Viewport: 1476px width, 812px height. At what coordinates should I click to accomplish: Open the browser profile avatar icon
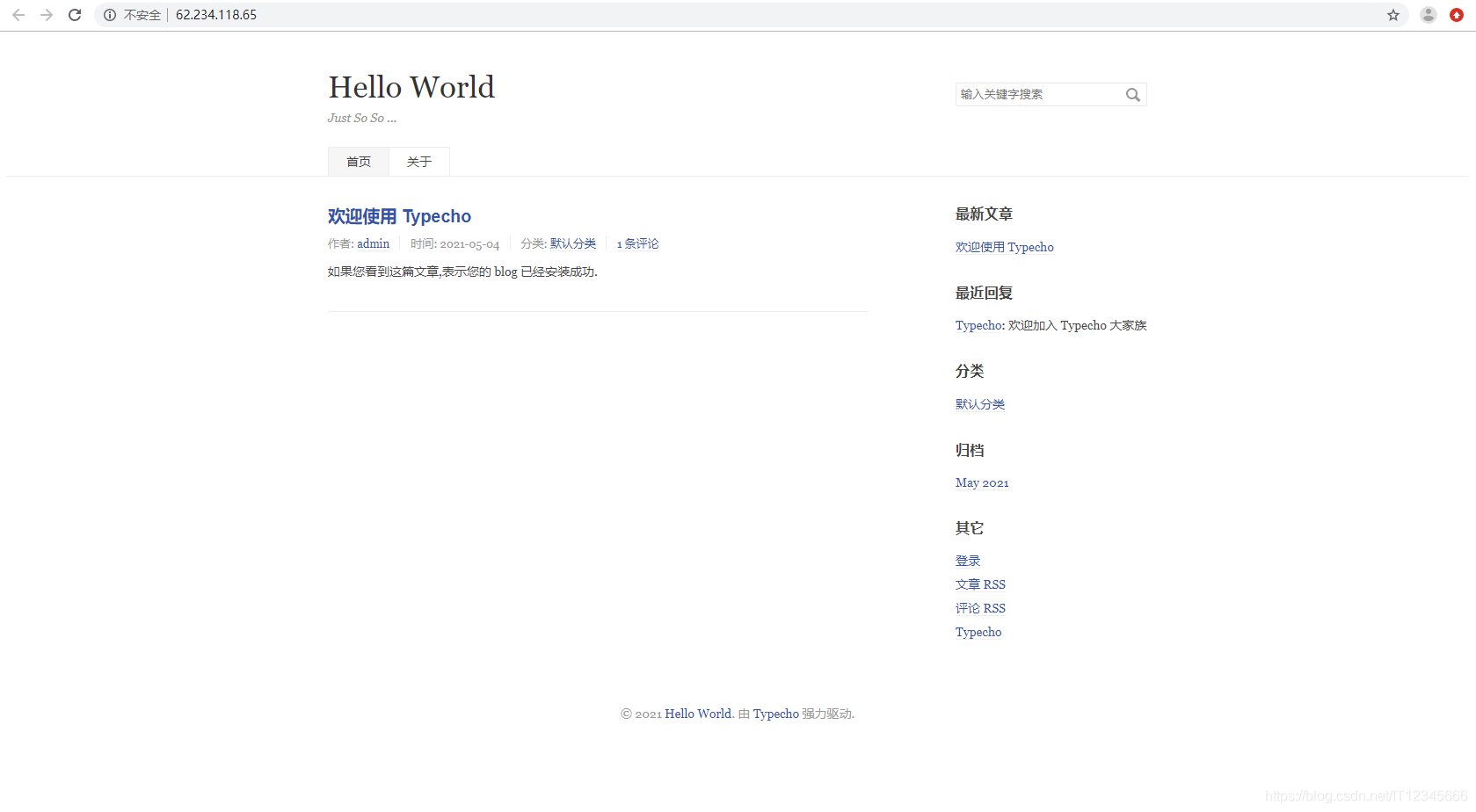point(1429,15)
